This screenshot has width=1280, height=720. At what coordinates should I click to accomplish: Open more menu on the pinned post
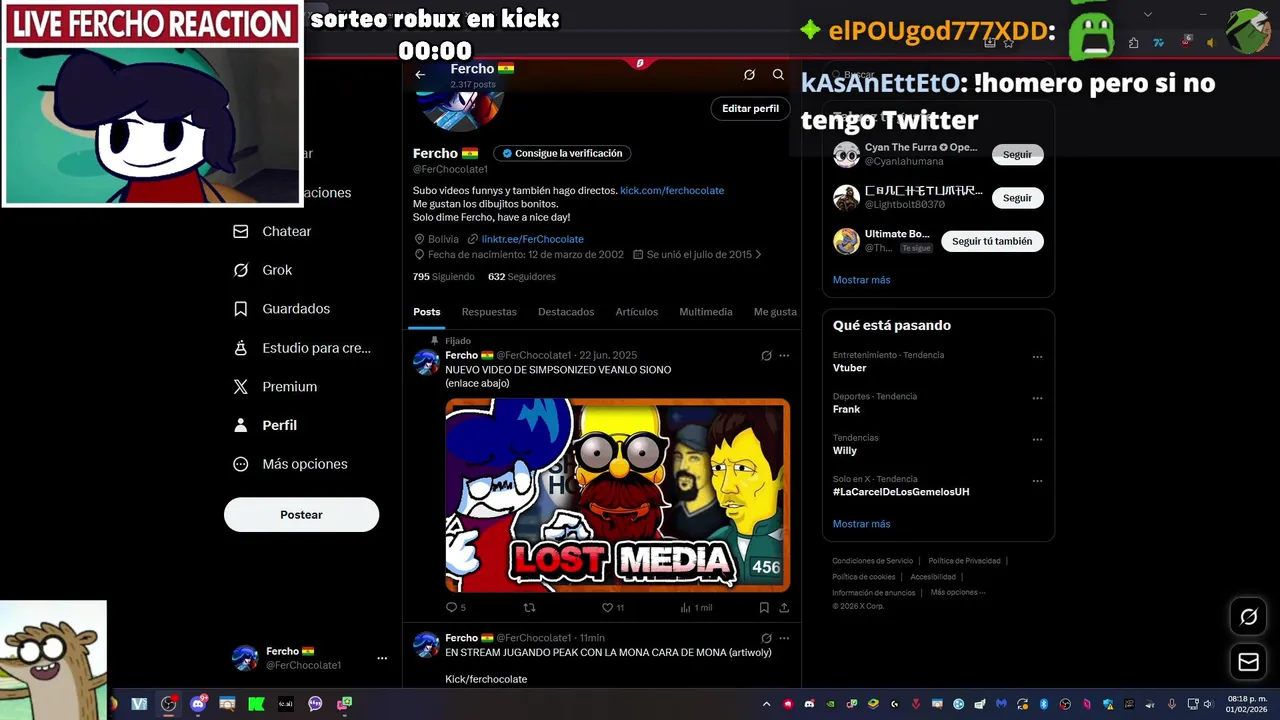[784, 355]
